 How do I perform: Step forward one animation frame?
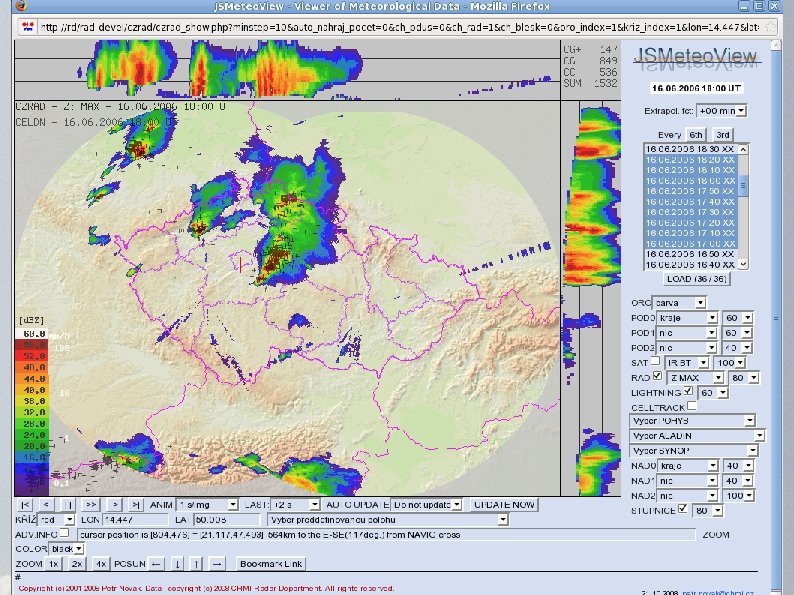[115, 505]
